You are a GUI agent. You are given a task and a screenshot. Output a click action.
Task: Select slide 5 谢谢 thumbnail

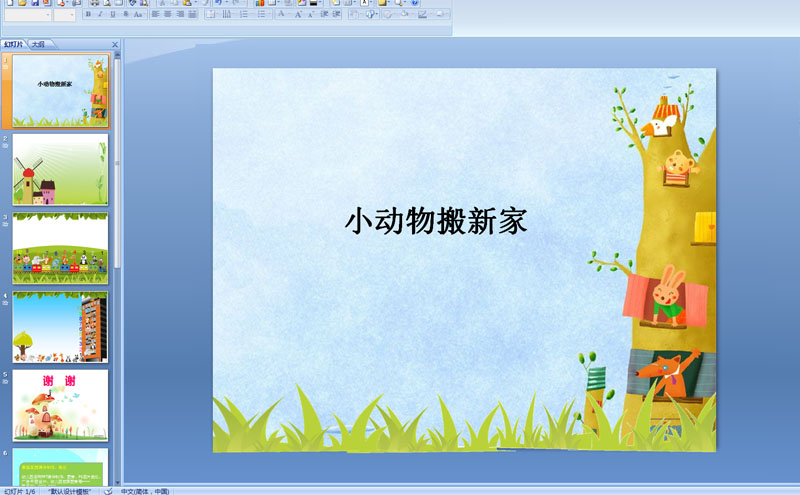tap(60, 405)
